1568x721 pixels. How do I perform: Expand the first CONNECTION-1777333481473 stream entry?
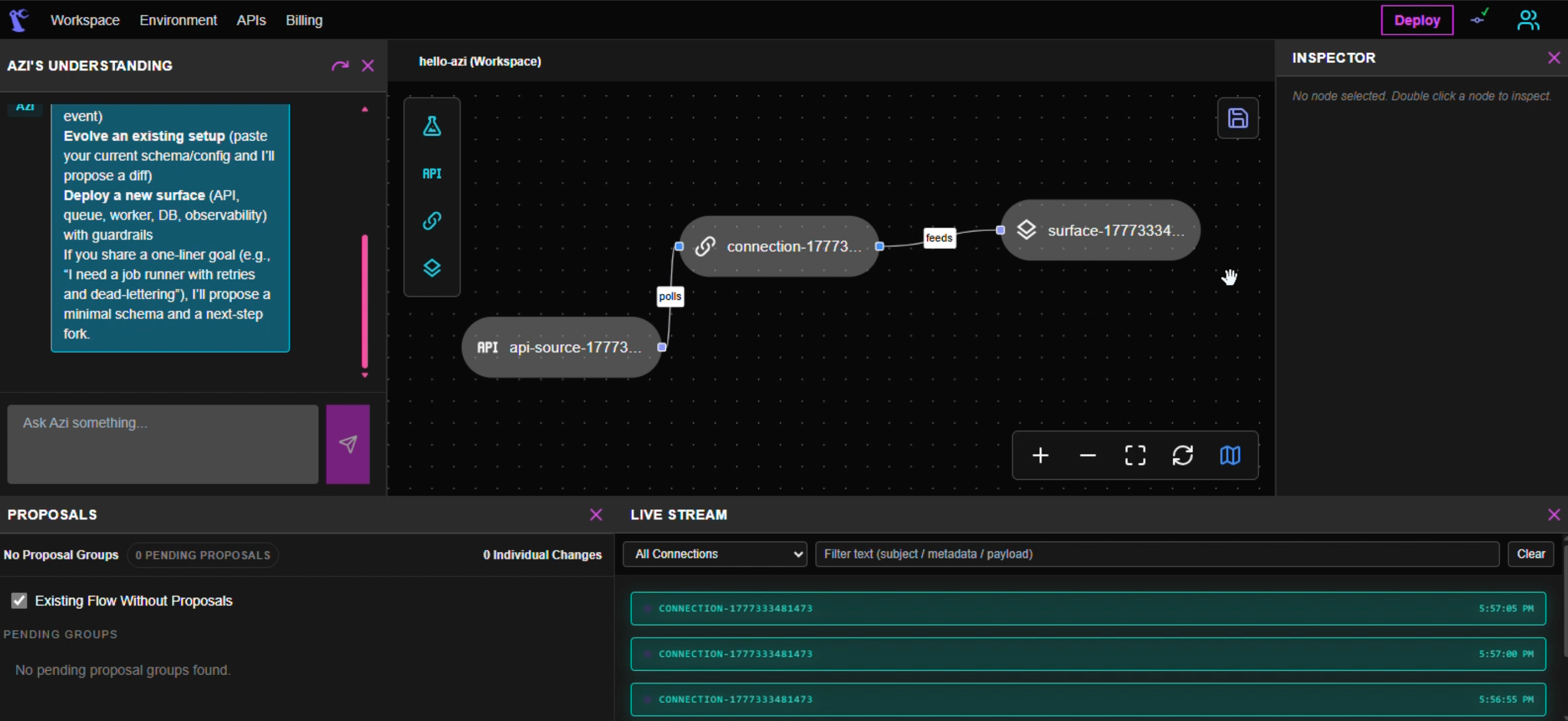[x=1087, y=608]
